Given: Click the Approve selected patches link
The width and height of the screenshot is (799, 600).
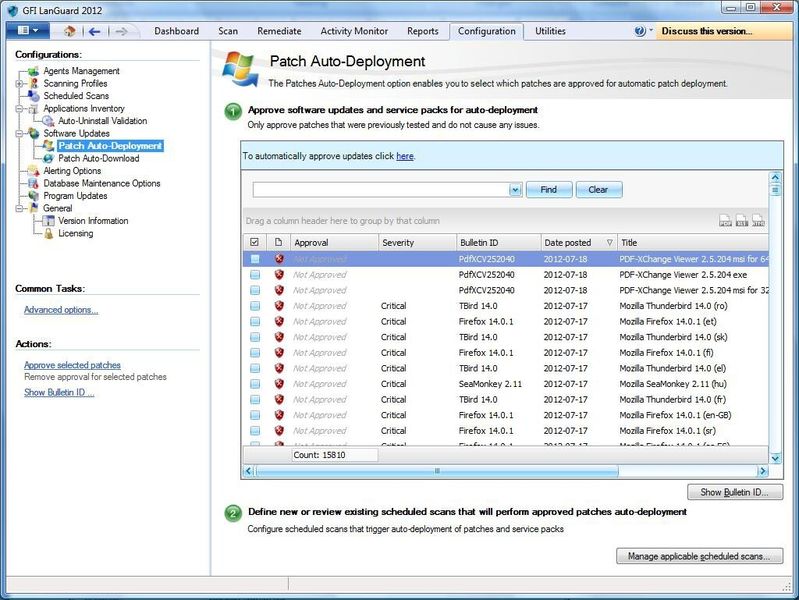Looking at the screenshot, I should (72, 365).
